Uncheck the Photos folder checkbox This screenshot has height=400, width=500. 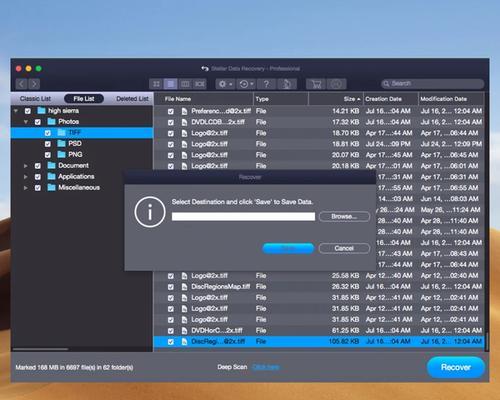click(38, 122)
